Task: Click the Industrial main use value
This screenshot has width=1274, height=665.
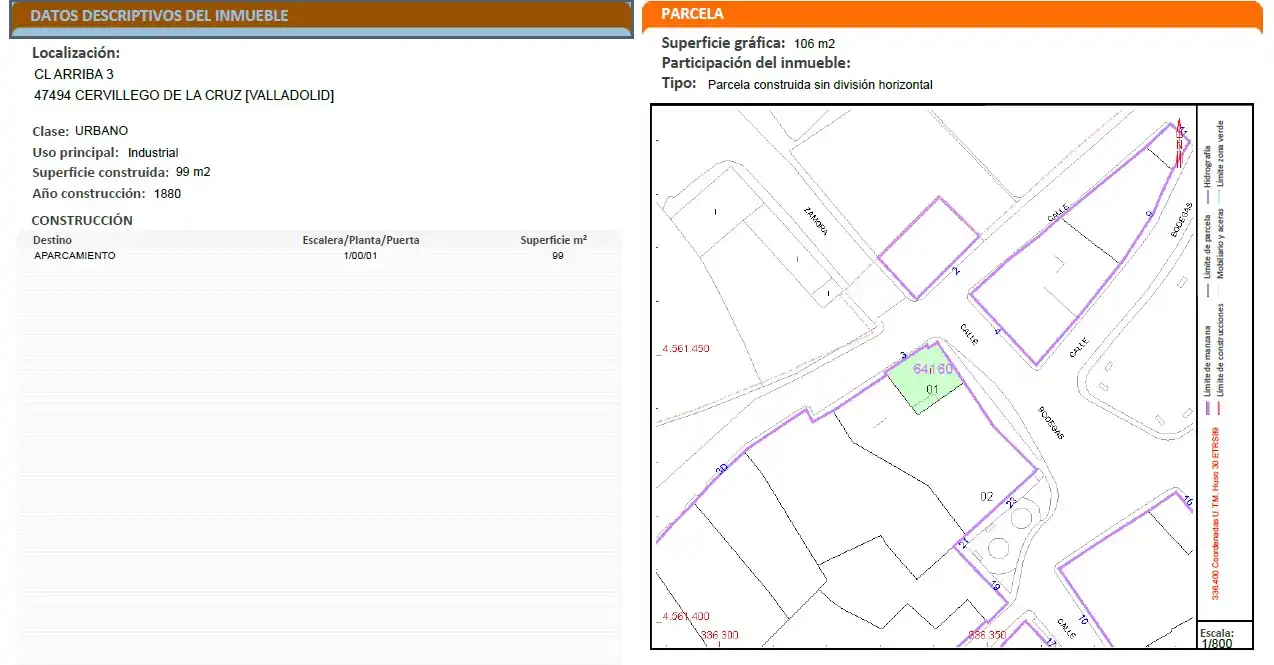Action: click(x=153, y=153)
